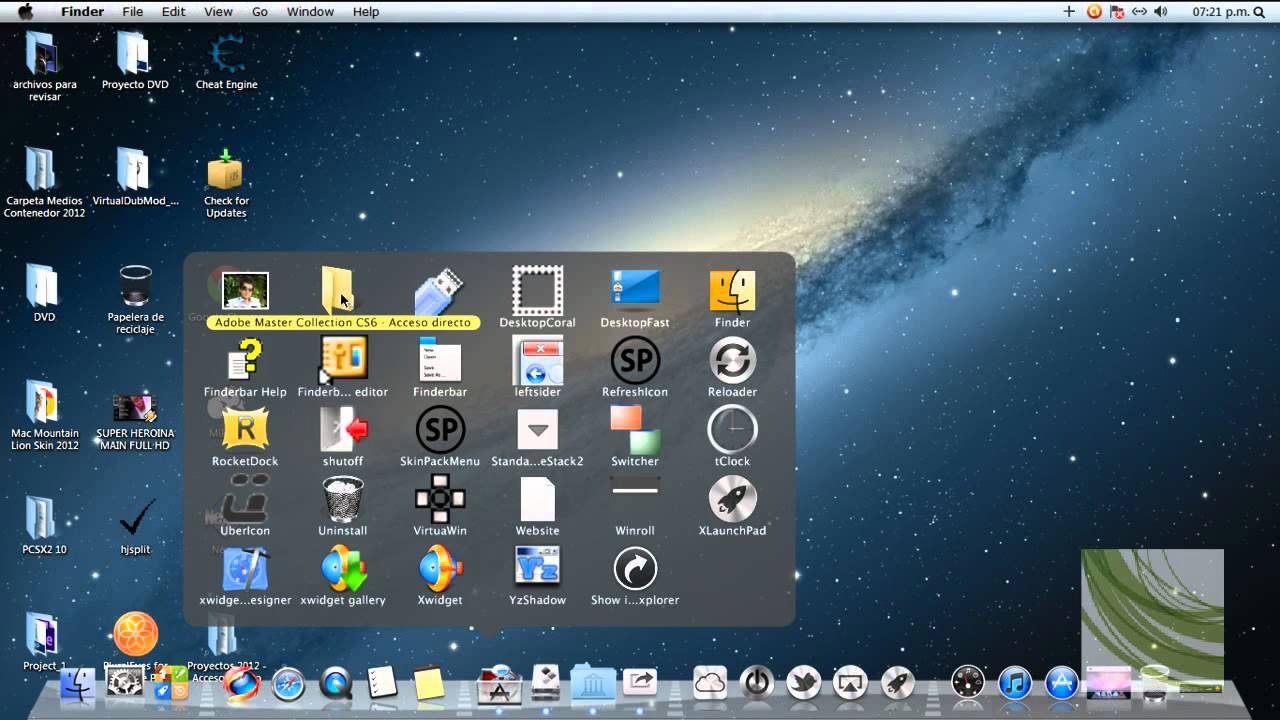This screenshot has width=1280, height=720.
Task: Launch DesktopFast in the stack grid
Action: coord(635,290)
